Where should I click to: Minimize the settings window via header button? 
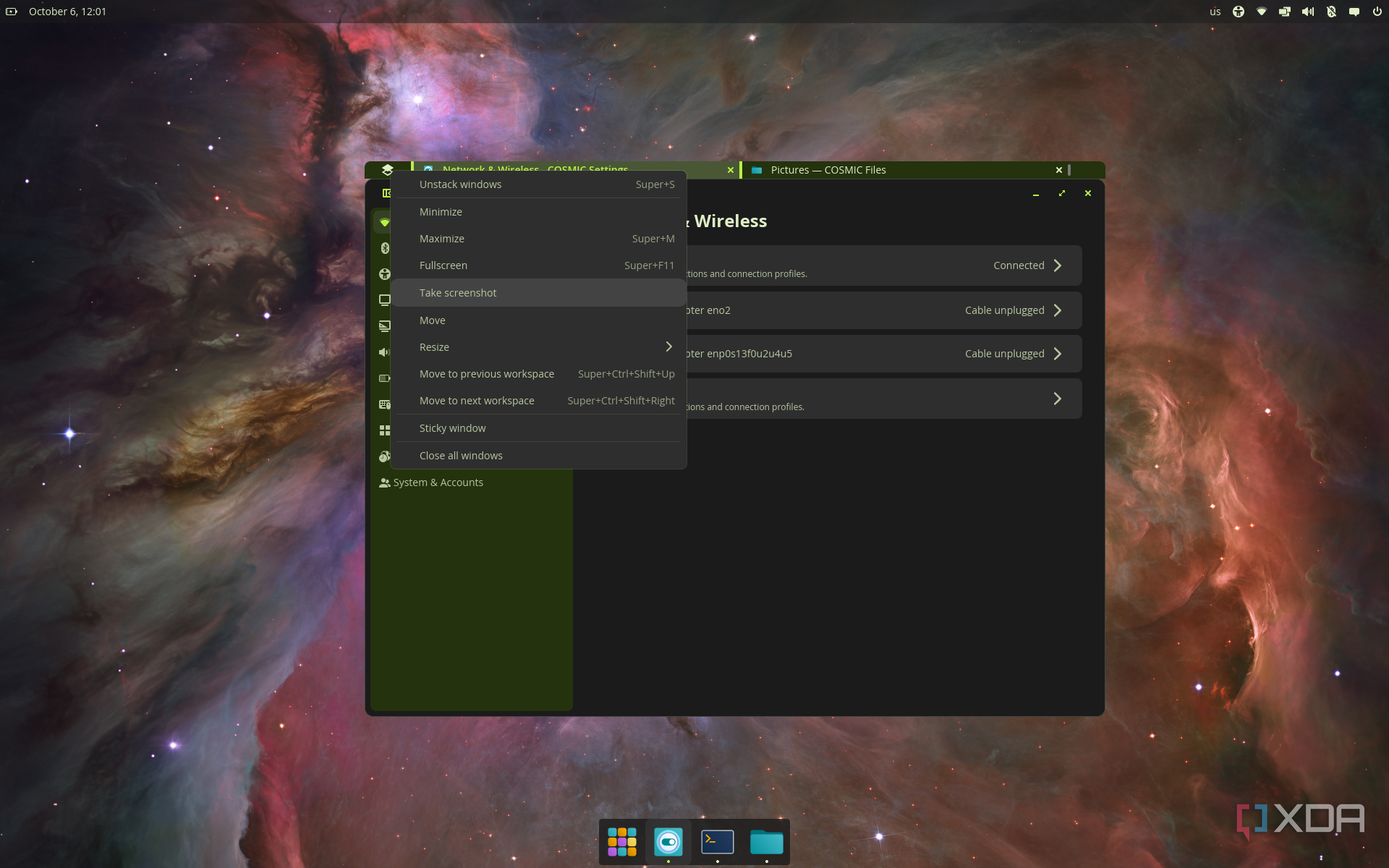click(1035, 193)
